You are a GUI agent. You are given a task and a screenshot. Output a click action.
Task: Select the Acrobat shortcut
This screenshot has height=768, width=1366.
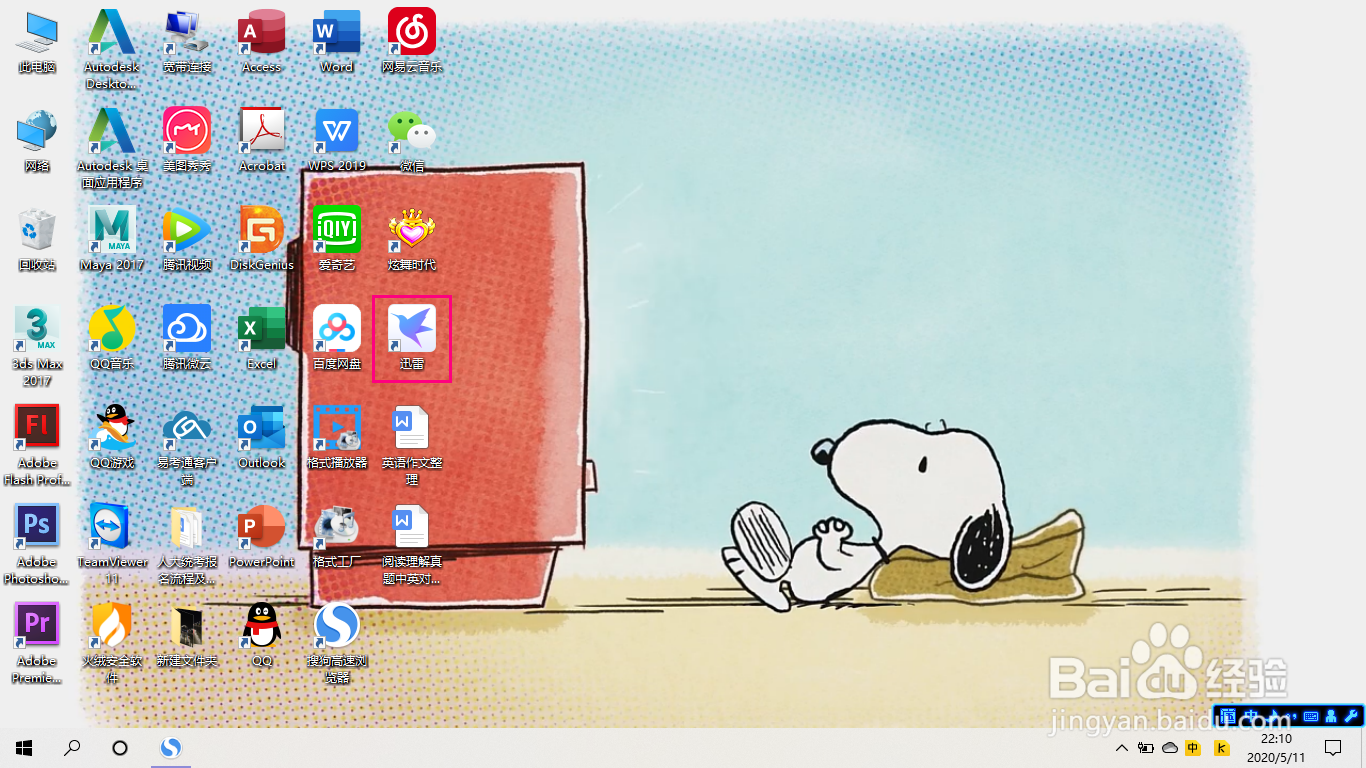click(262, 141)
